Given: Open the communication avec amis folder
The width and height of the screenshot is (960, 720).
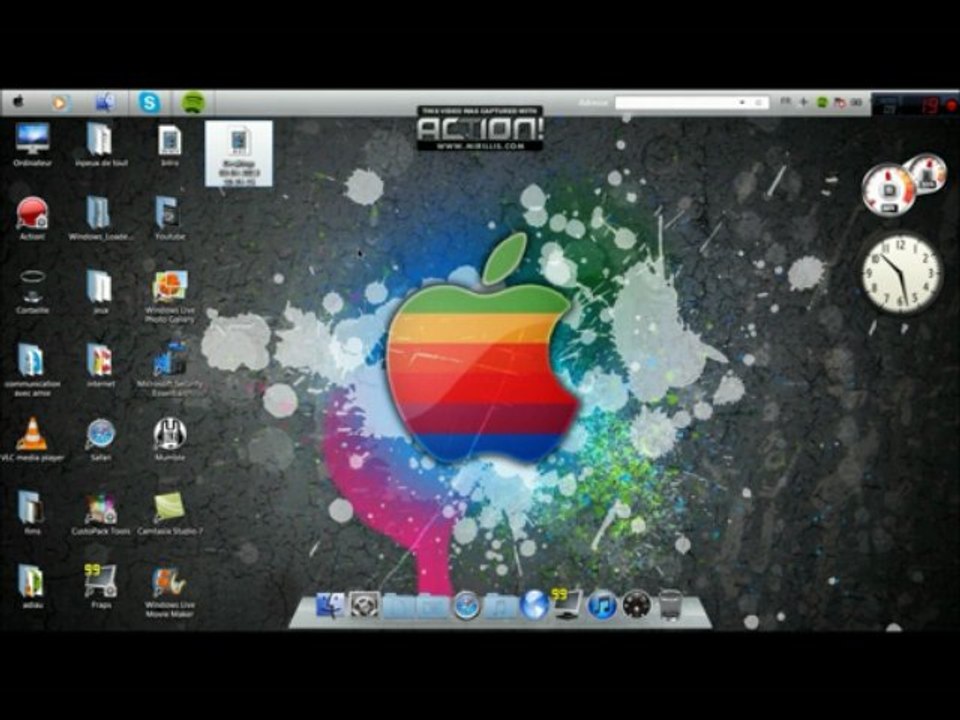Looking at the screenshot, I should (32, 370).
